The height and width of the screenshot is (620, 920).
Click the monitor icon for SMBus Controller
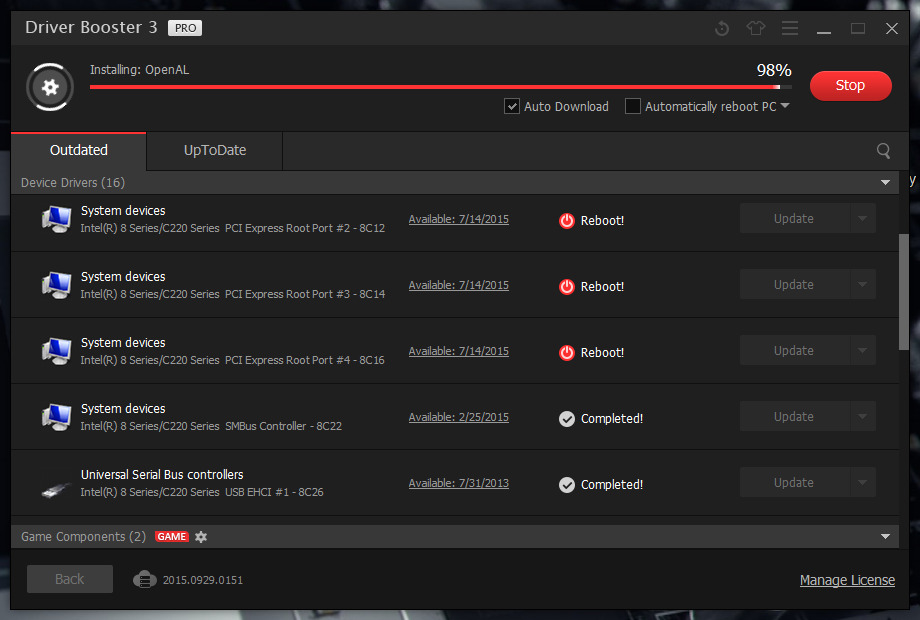[x=56, y=418]
